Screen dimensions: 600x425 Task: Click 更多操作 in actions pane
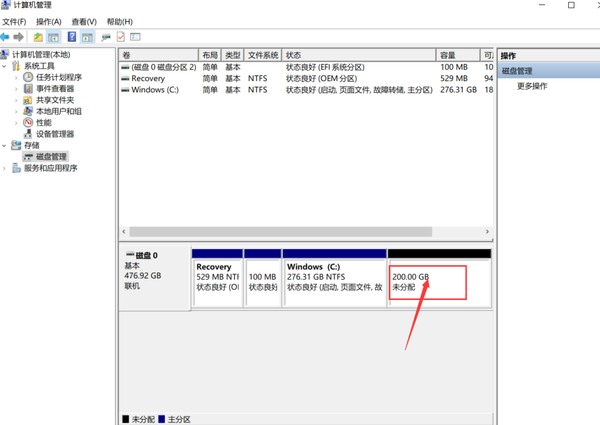(x=531, y=86)
